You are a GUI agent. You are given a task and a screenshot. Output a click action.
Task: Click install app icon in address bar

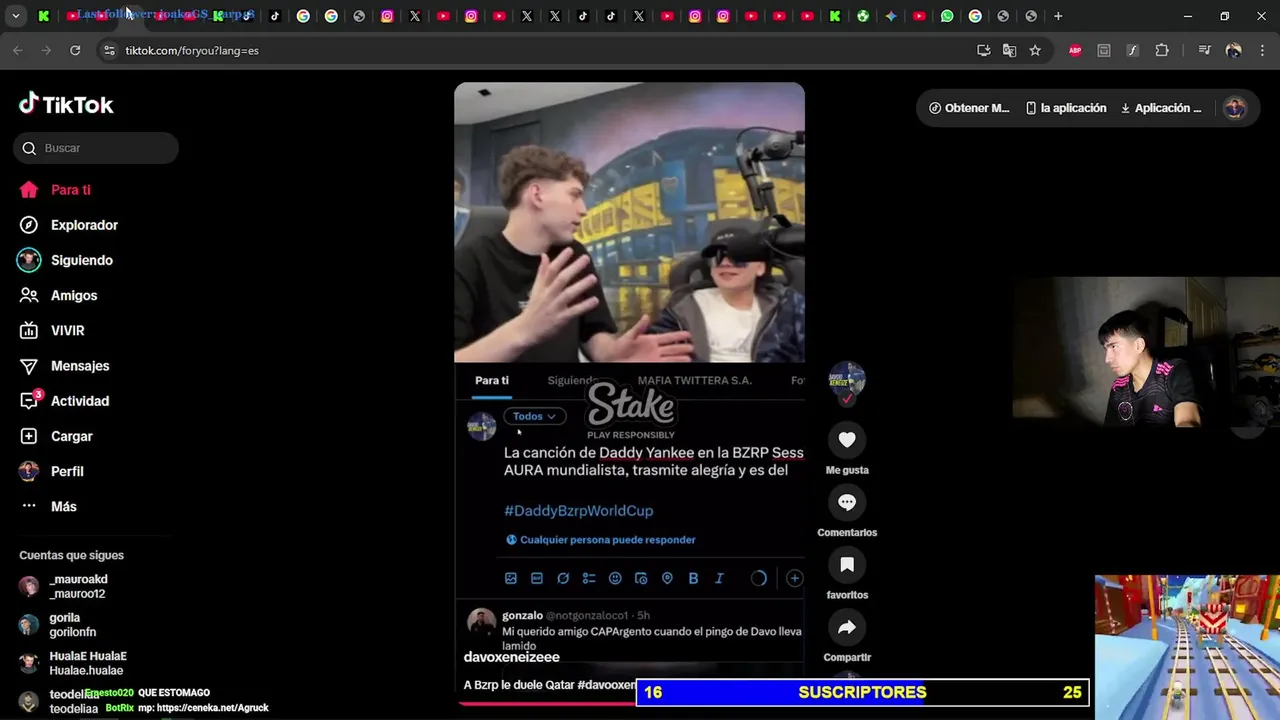pos(984,50)
